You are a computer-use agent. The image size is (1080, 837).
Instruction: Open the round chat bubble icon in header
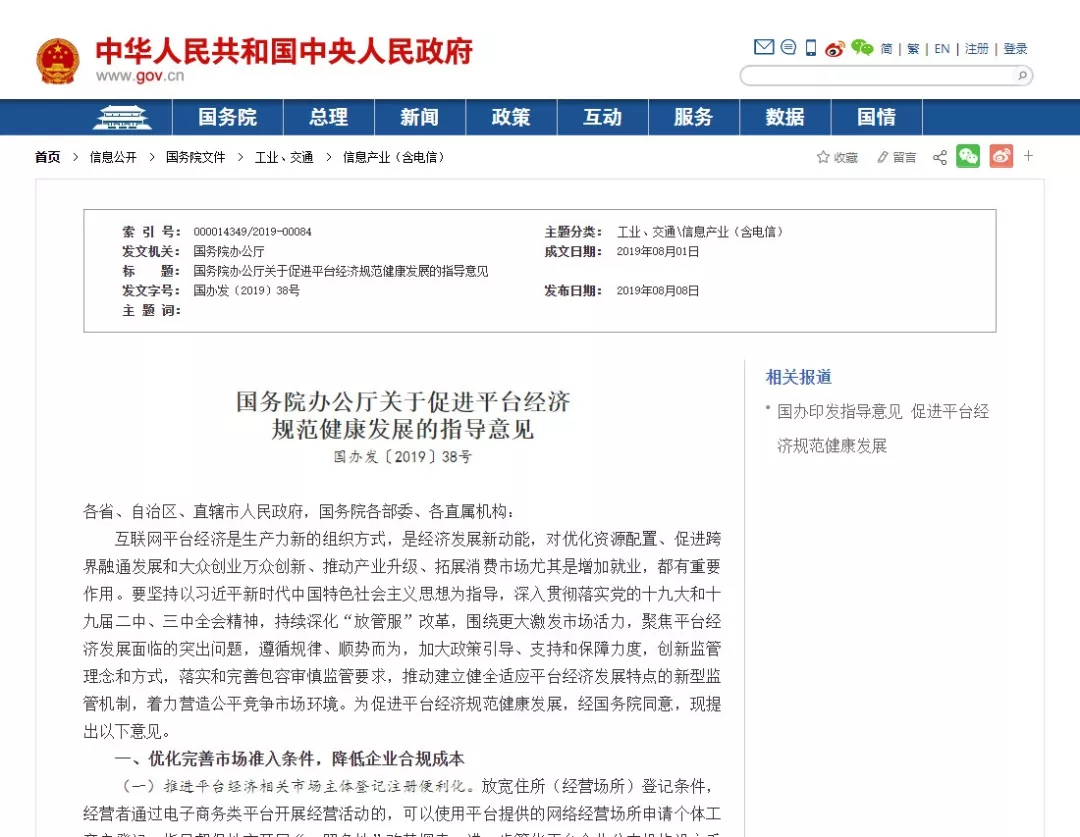(788, 48)
